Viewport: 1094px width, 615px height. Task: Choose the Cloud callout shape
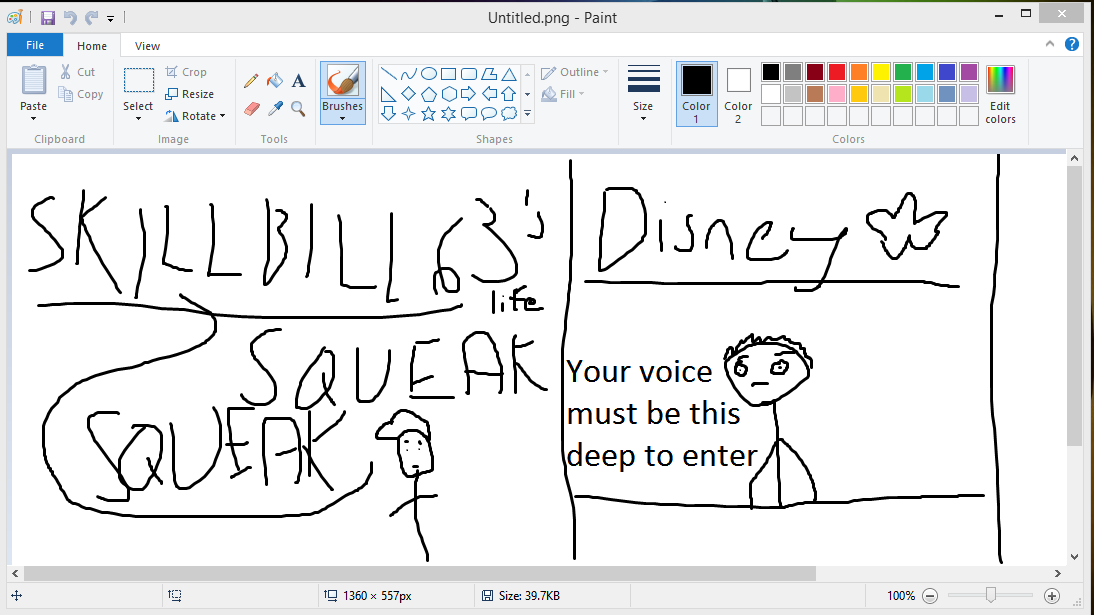point(509,113)
